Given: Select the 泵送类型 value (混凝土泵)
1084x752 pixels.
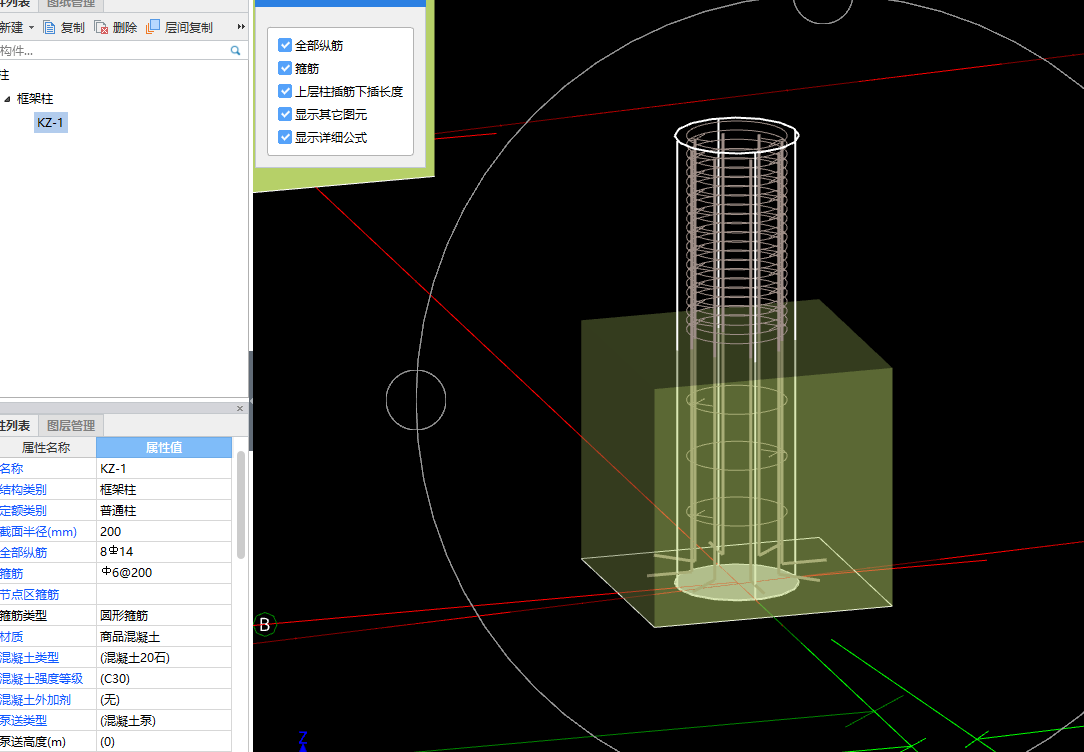Looking at the screenshot, I should pyautogui.click(x=164, y=720).
